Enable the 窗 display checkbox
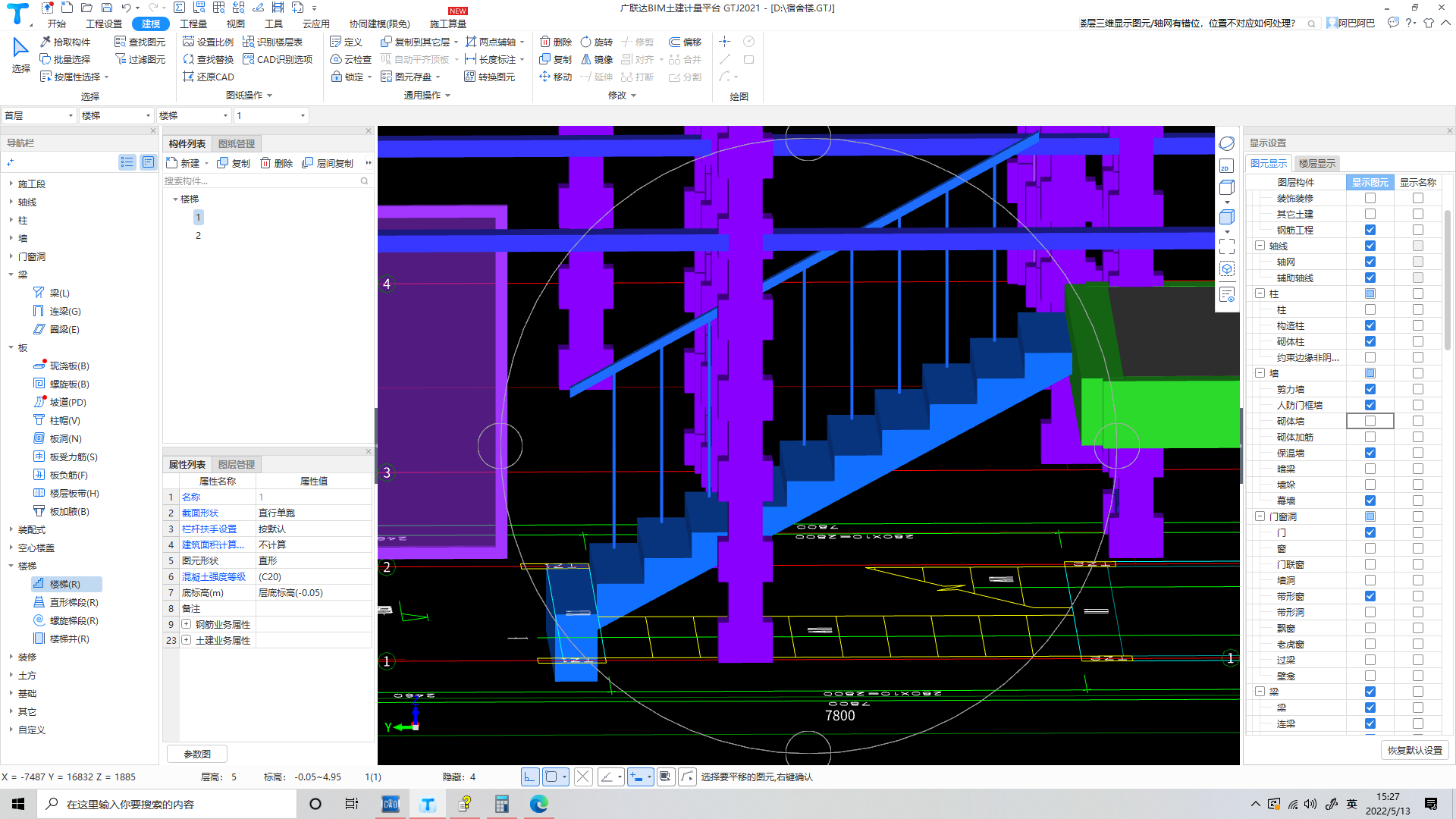This screenshot has width=1456, height=819. [1370, 548]
